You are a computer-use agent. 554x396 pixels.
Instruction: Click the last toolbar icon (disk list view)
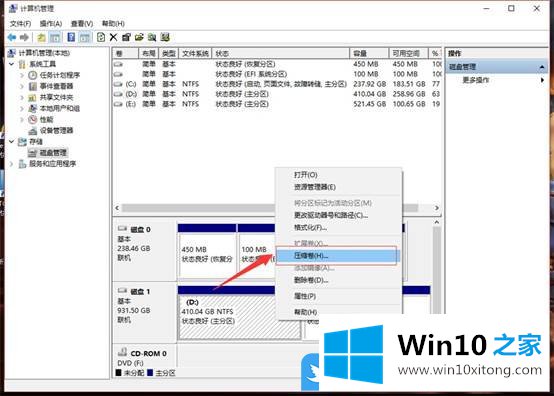pos(165,37)
